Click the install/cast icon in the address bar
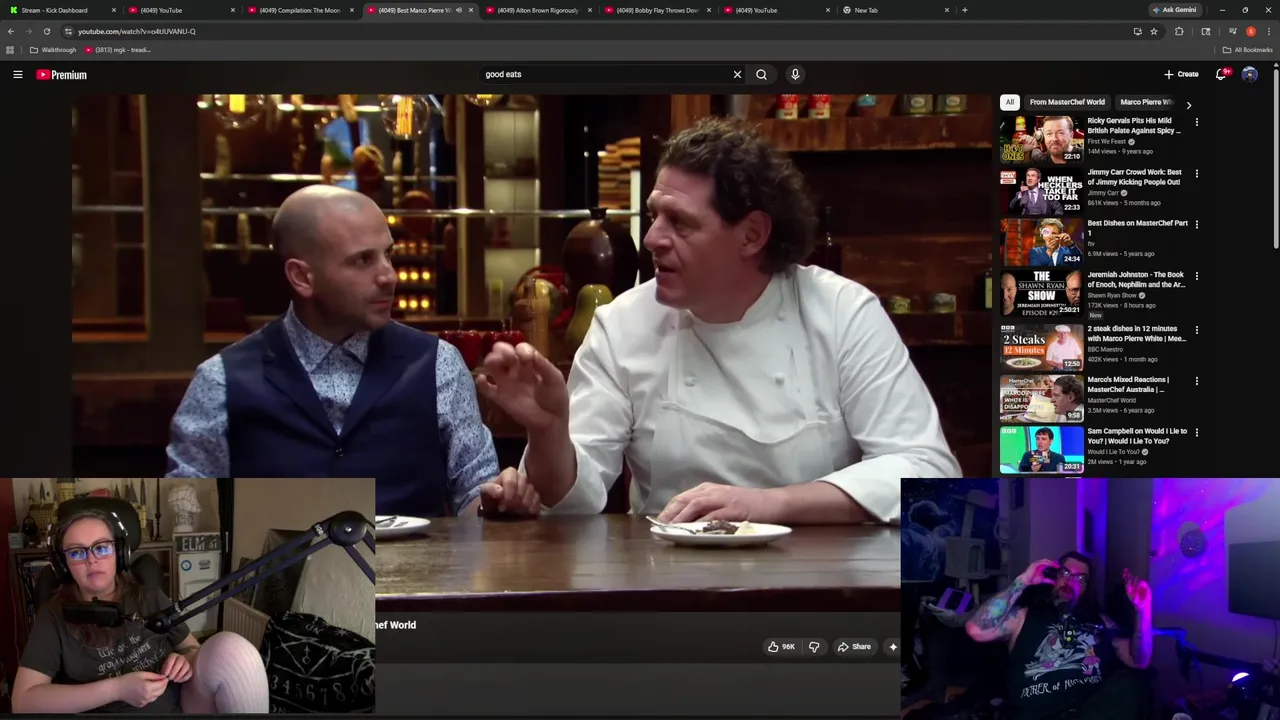 1137,31
